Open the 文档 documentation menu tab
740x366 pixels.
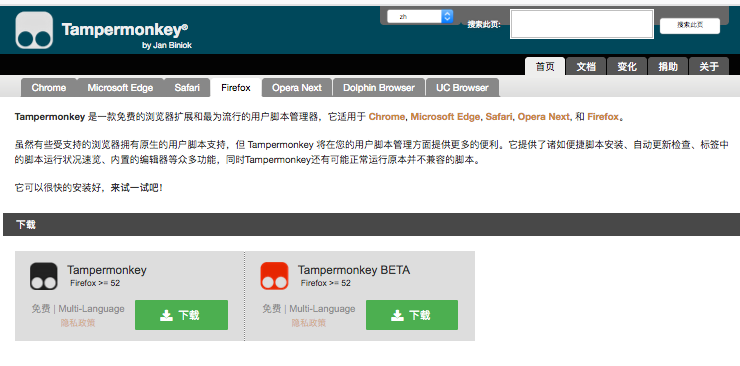pos(586,67)
